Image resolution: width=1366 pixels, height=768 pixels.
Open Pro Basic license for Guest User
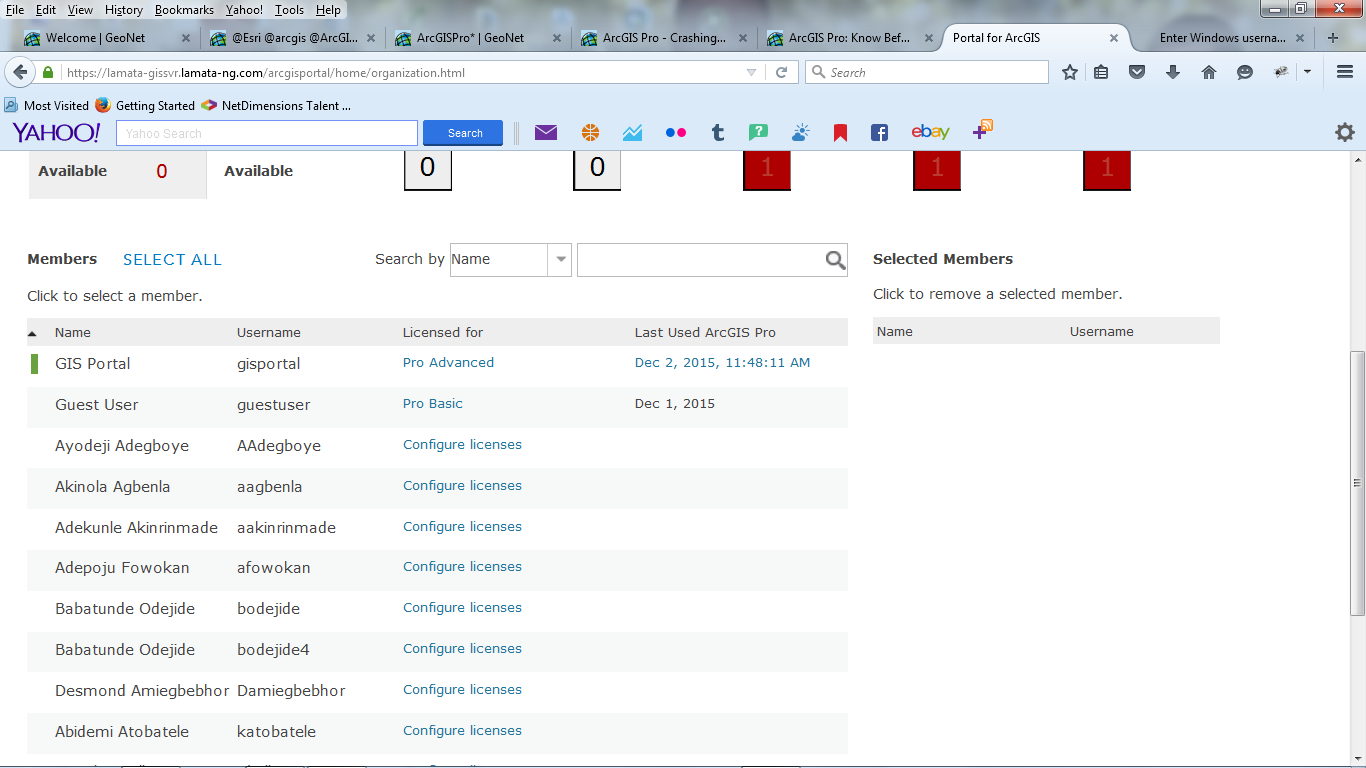pos(433,404)
